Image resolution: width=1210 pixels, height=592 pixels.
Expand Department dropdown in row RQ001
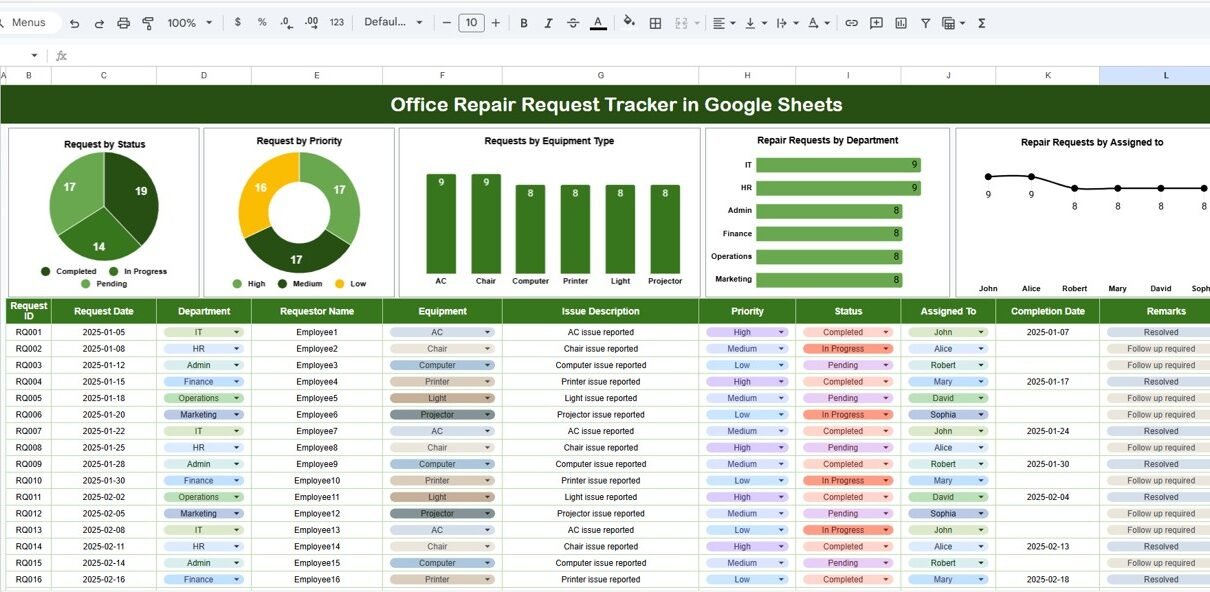coord(237,332)
